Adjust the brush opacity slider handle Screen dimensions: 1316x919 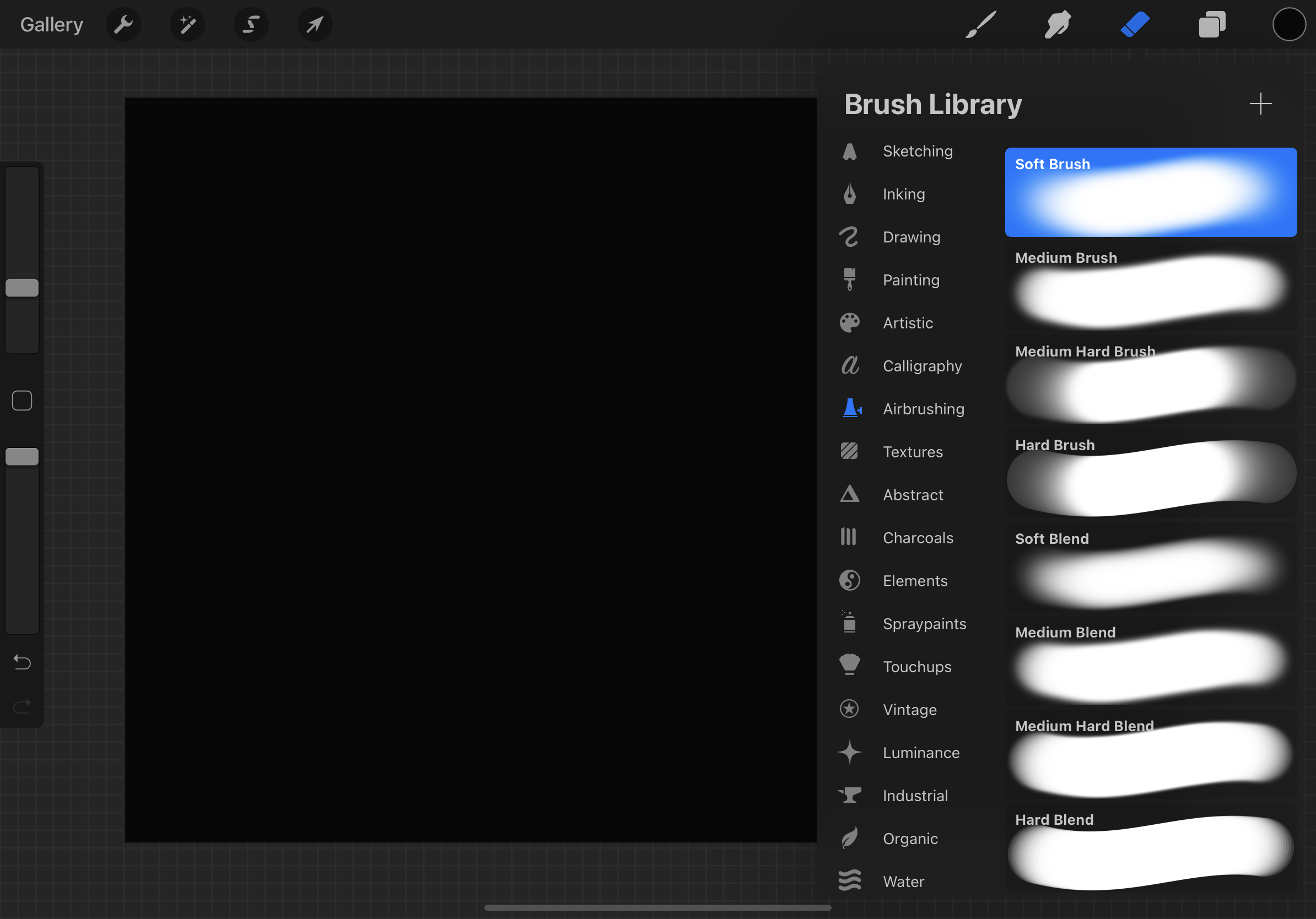pyautogui.click(x=22, y=457)
